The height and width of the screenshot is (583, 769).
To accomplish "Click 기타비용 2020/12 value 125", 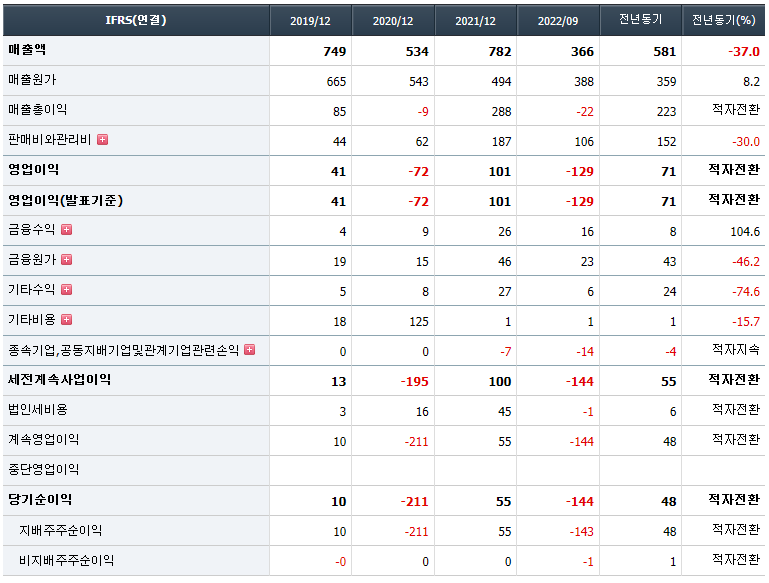I will [x=419, y=322].
